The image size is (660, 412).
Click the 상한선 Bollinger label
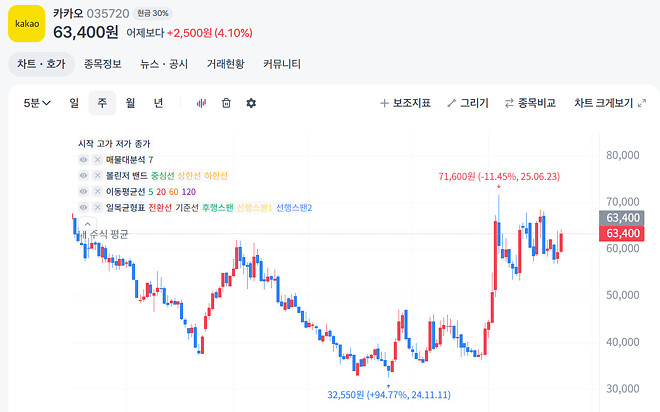tap(189, 176)
